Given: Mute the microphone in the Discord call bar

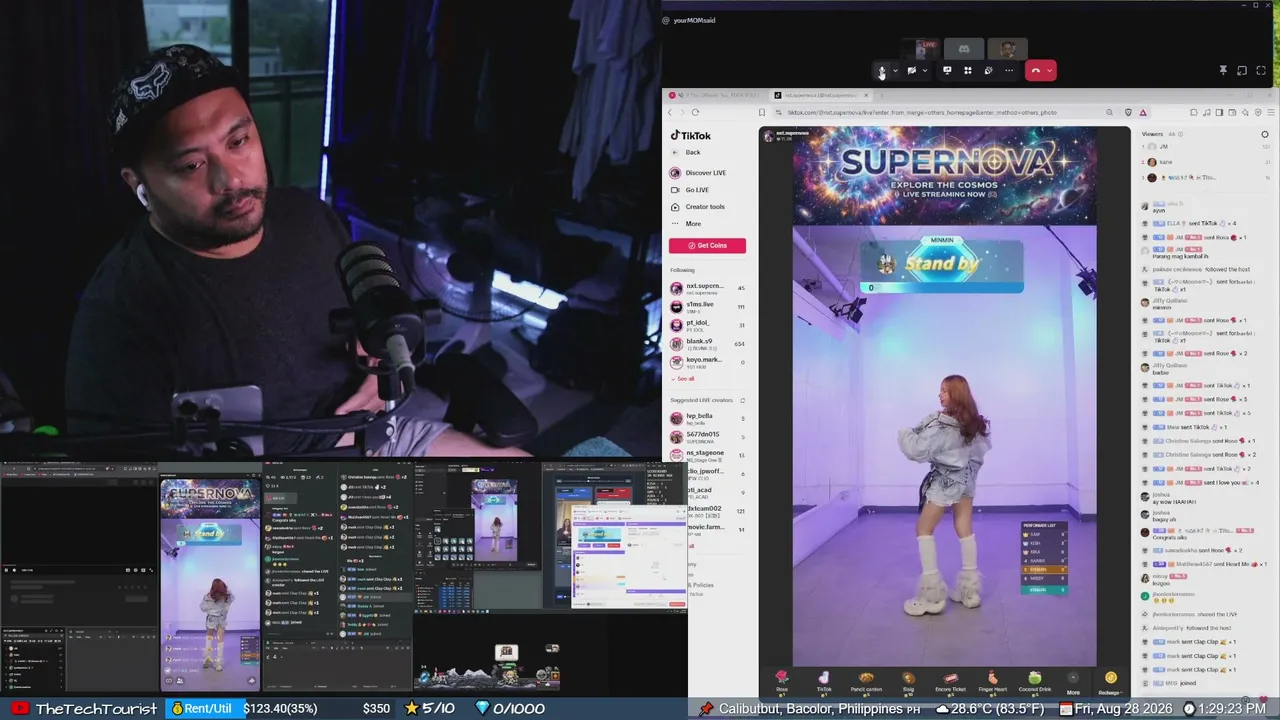Looking at the screenshot, I should [x=881, y=70].
